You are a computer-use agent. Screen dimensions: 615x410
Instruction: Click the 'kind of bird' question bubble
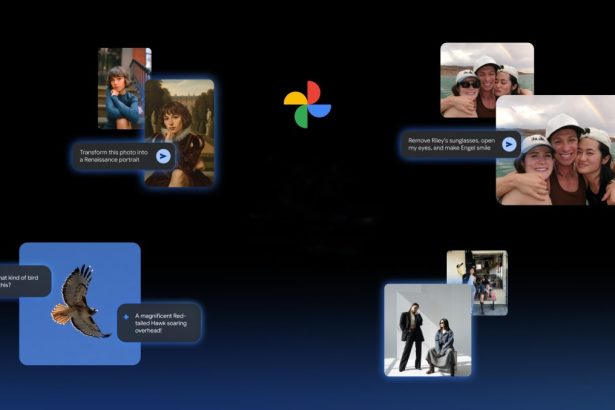coord(24,281)
